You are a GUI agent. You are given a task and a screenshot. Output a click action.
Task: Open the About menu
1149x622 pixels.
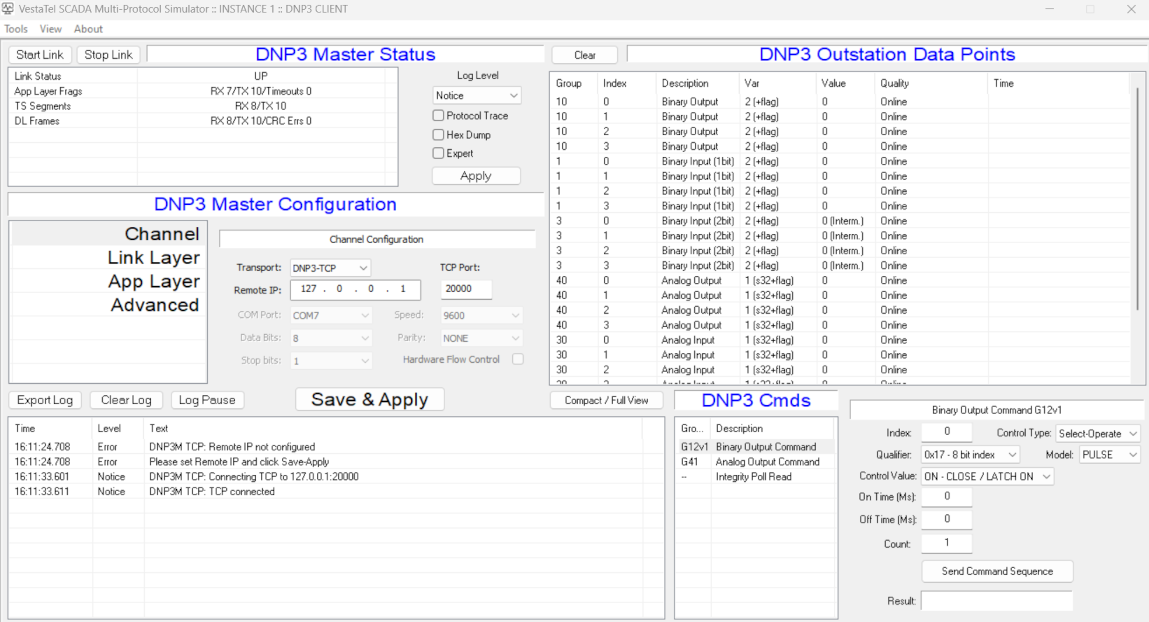point(88,29)
